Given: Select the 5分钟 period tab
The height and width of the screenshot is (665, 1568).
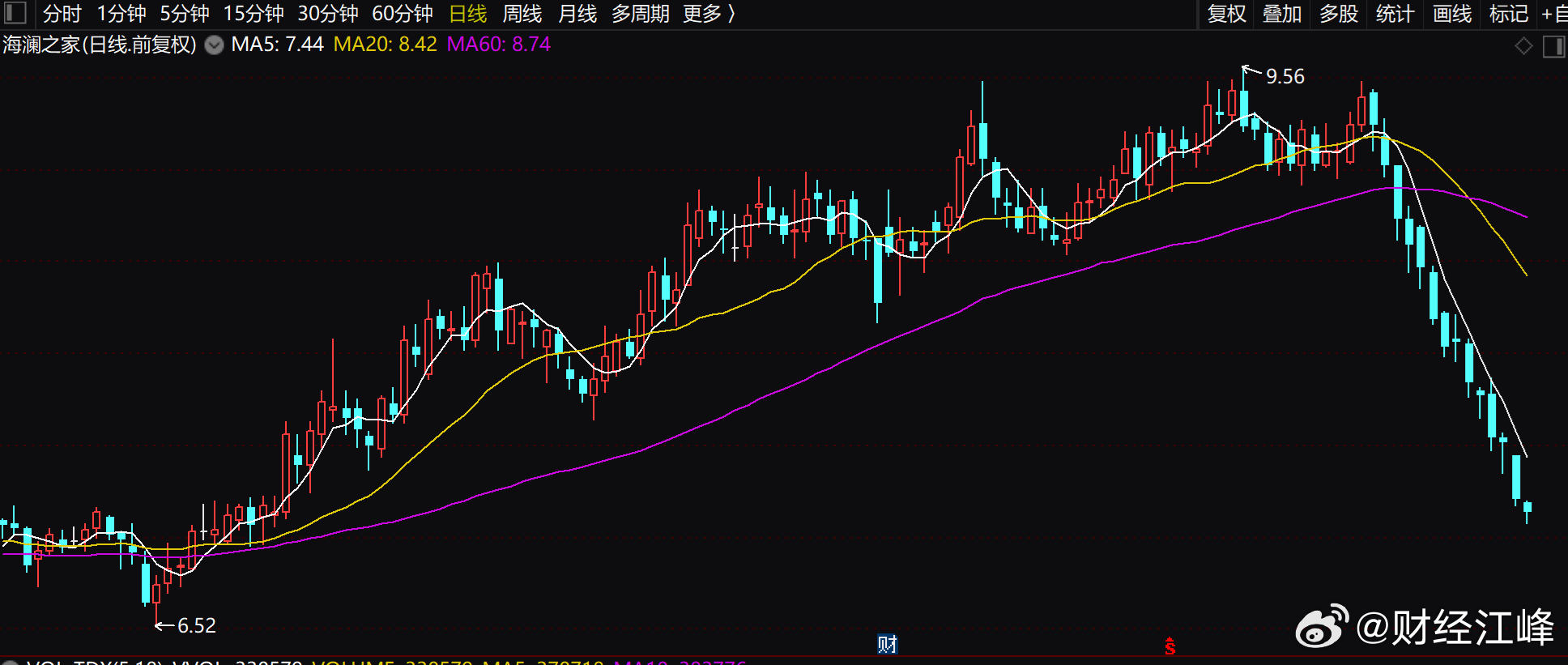Looking at the screenshot, I should [x=185, y=14].
